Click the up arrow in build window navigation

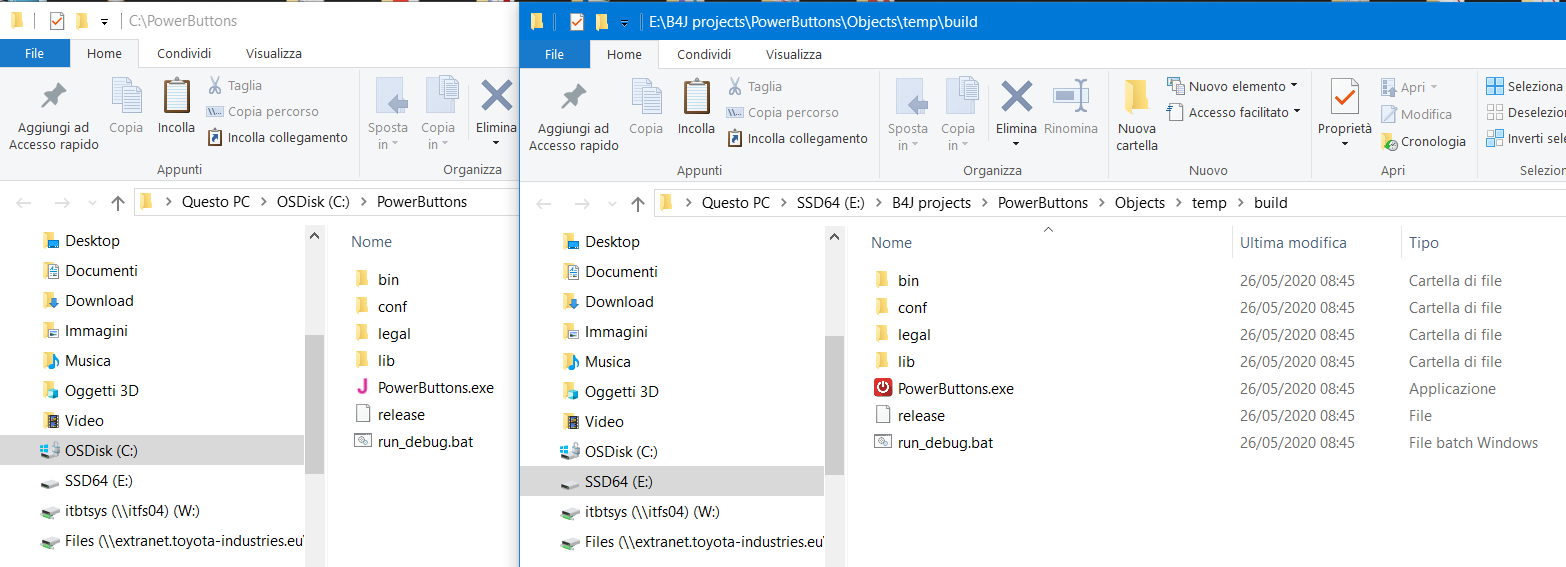click(638, 204)
